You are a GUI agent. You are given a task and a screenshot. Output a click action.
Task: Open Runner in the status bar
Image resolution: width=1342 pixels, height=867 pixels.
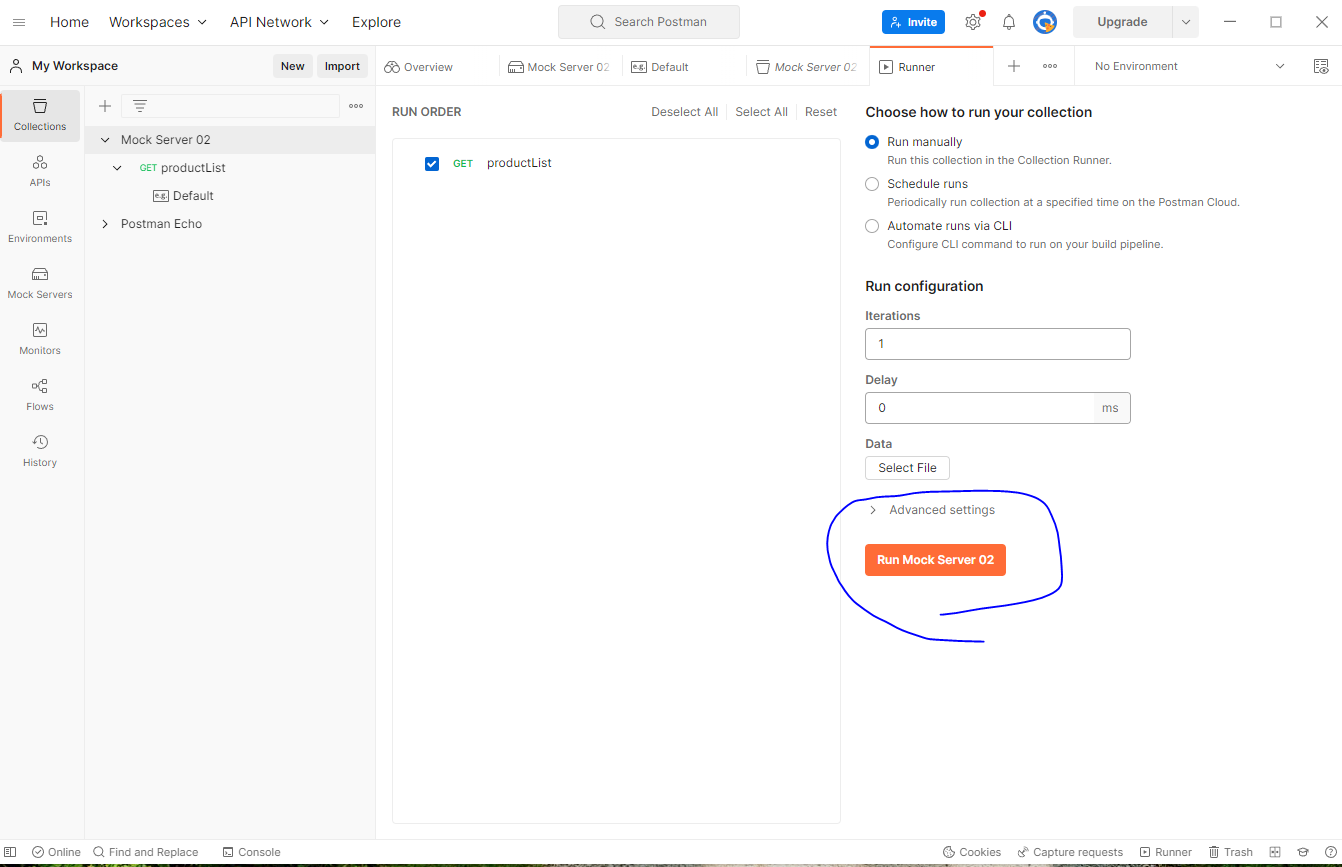point(1166,852)
